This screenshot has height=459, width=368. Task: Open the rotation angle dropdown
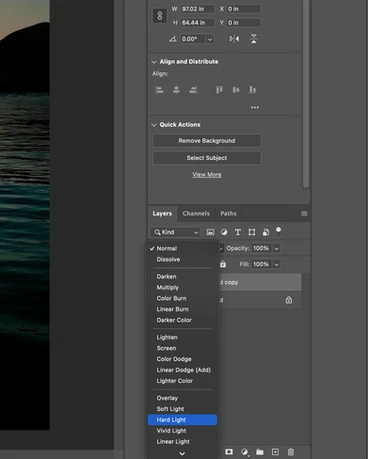click(210, 39)
